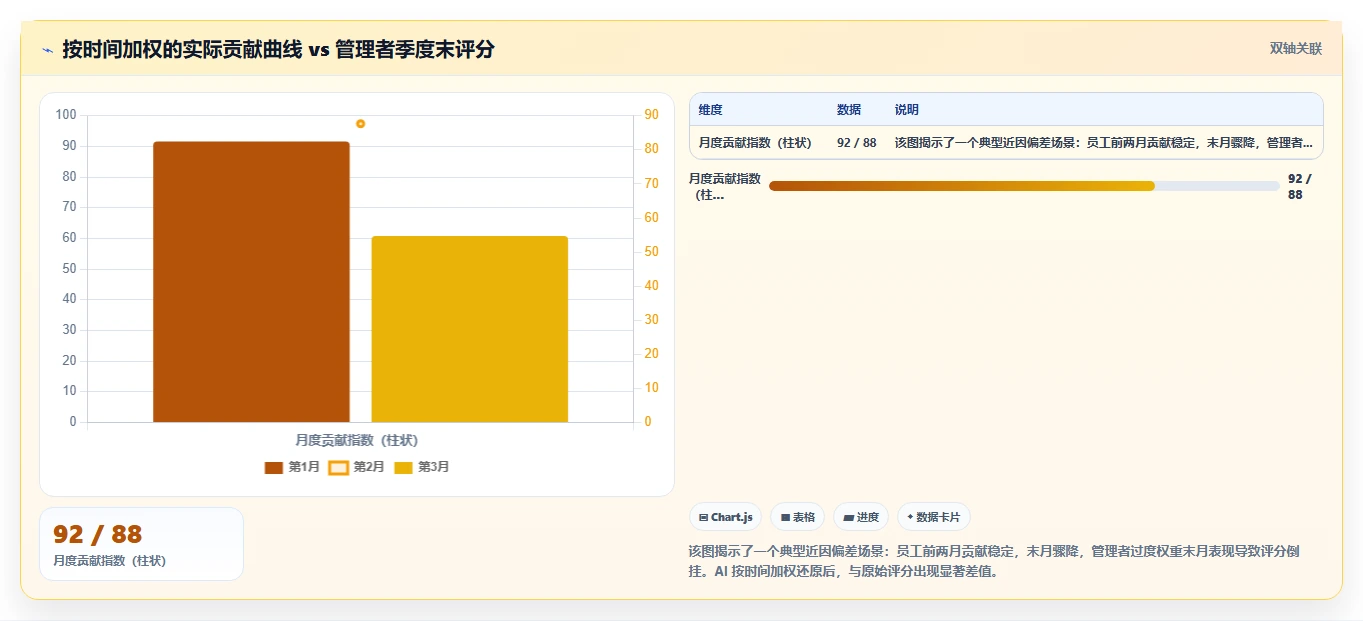Screen dimensions: 1363x621
Task: Click the 92 / 88 table cell
Action: [x=857, y=143]
